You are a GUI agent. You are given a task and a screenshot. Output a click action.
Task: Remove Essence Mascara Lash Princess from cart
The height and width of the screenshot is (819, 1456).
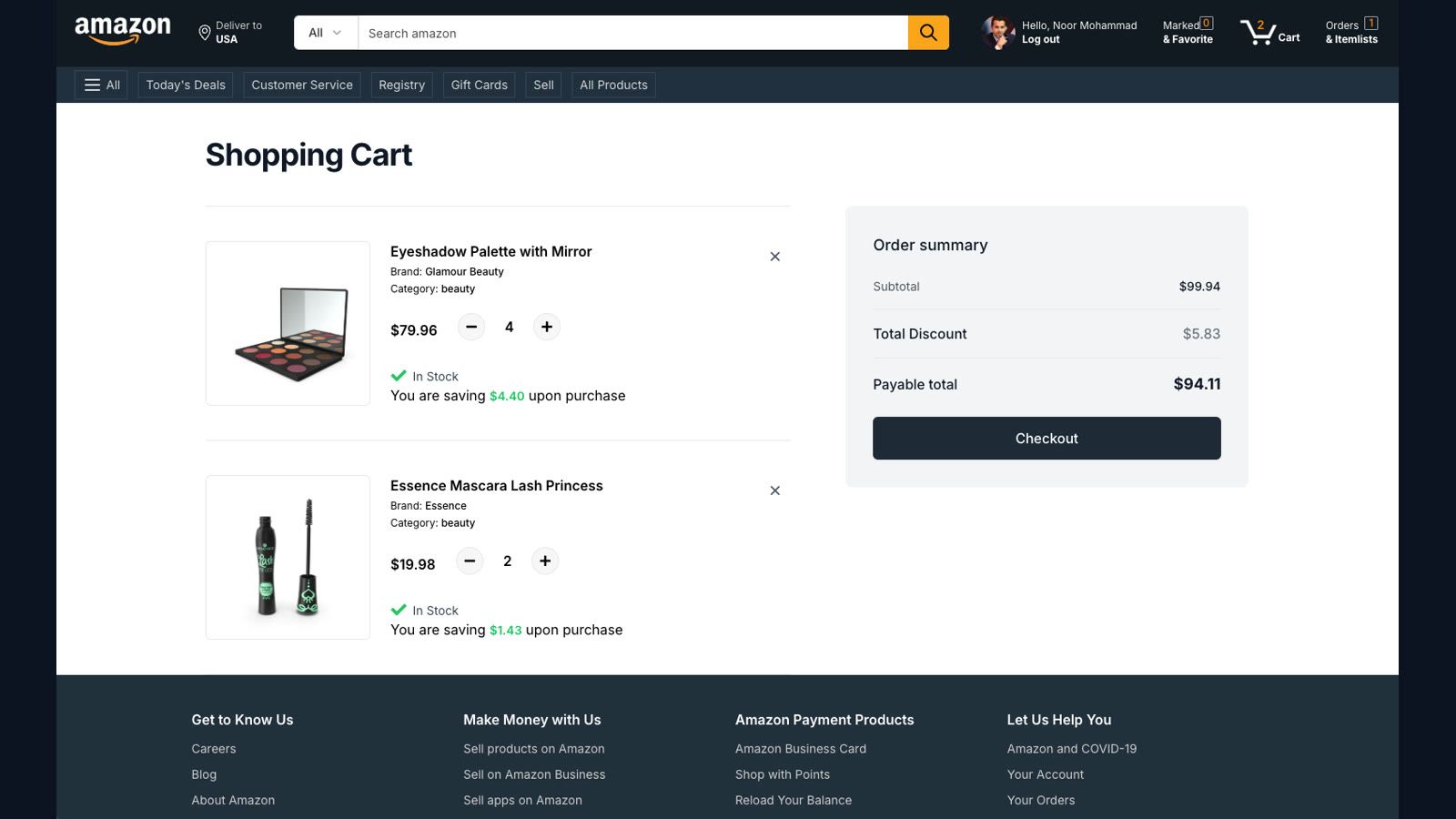point(775,490)
